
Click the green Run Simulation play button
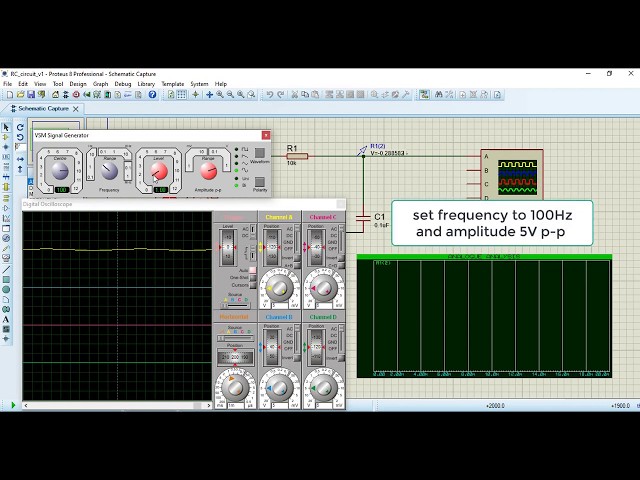click(13, 405)
